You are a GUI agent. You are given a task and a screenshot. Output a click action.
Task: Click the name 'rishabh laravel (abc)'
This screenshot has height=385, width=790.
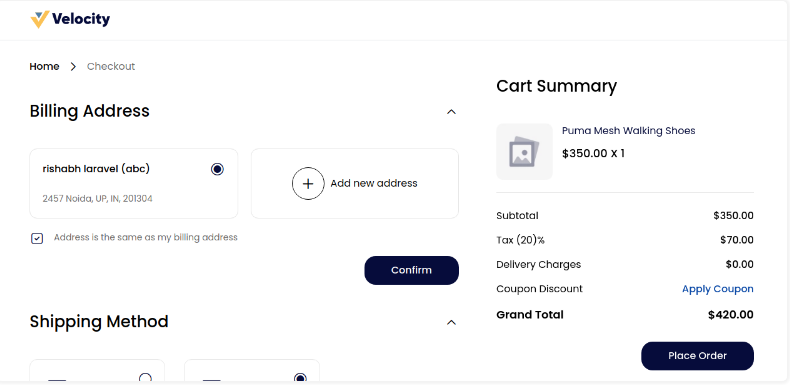[x=96, y=169]
